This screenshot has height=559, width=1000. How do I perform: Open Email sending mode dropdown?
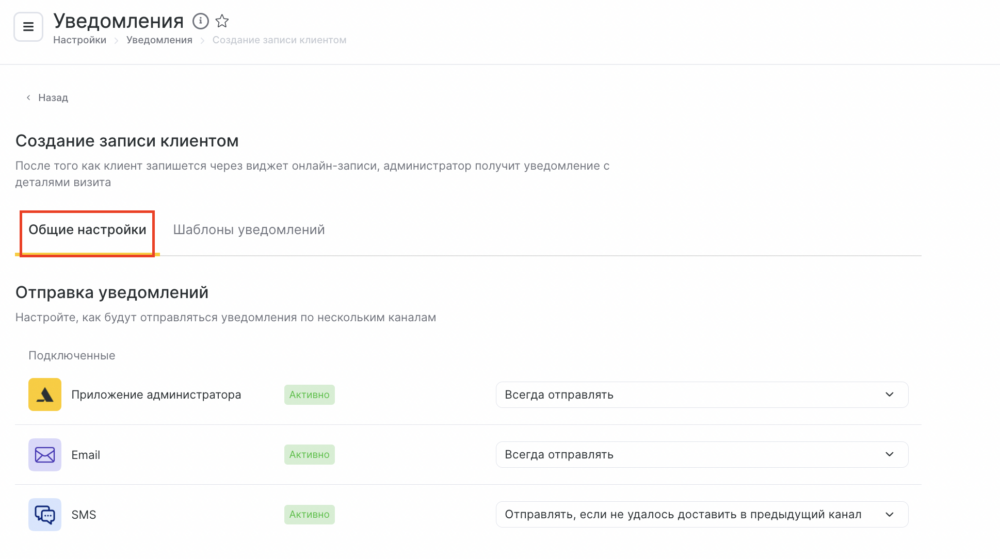click(702, 454)
